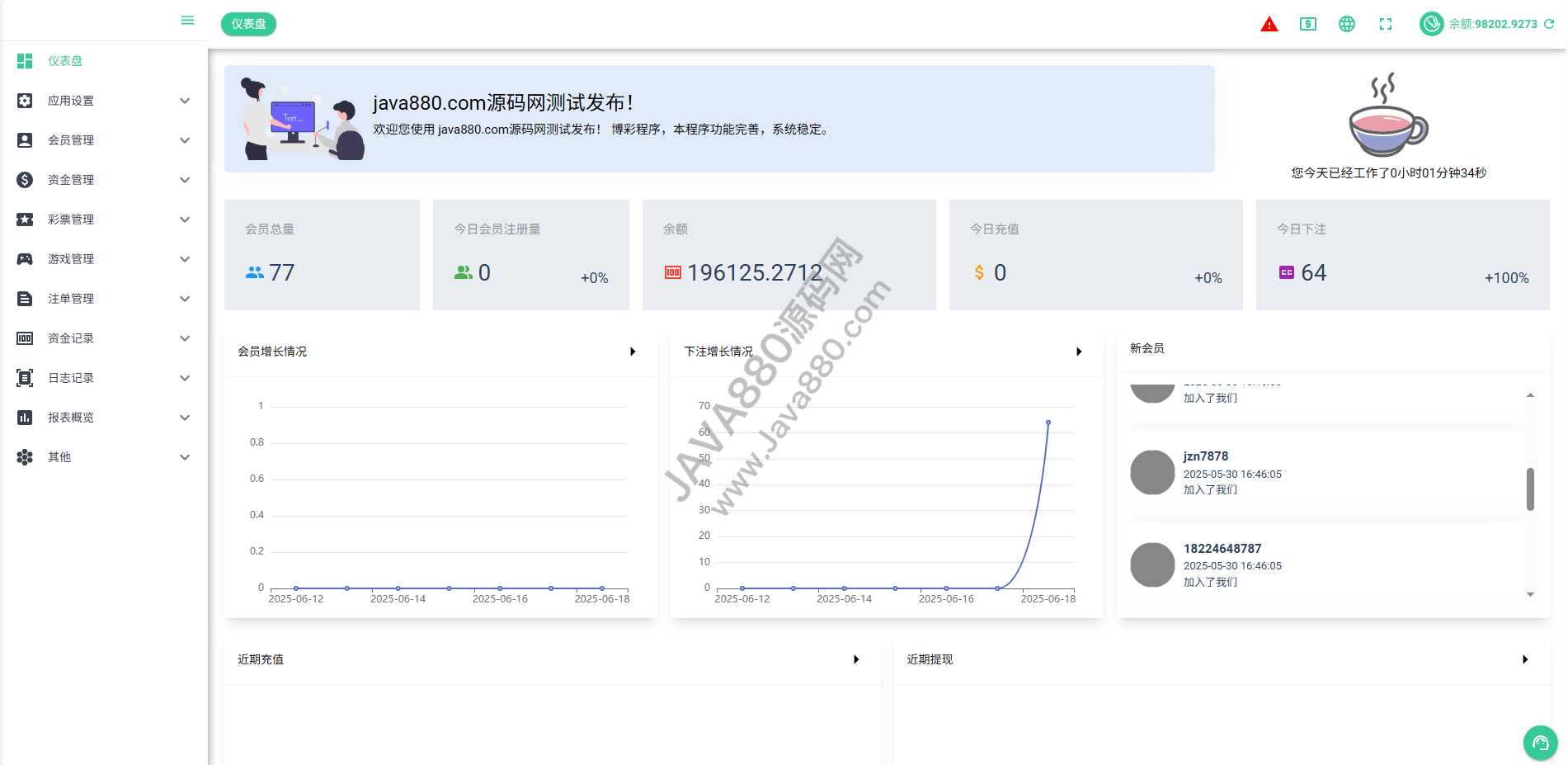
Task: Toggle the 会员增长情况 panel arrow
Action: (633, 352)
